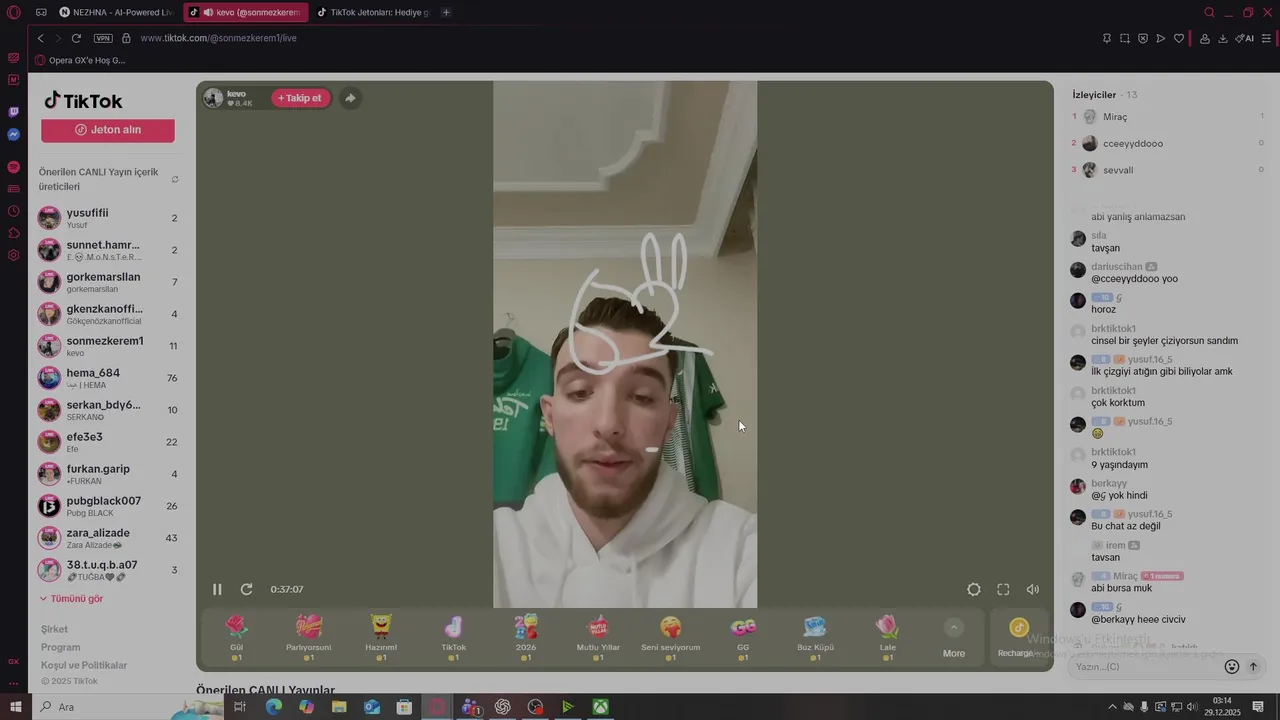
Task: Open hema_684 live channel
Action: coord(108,378)
